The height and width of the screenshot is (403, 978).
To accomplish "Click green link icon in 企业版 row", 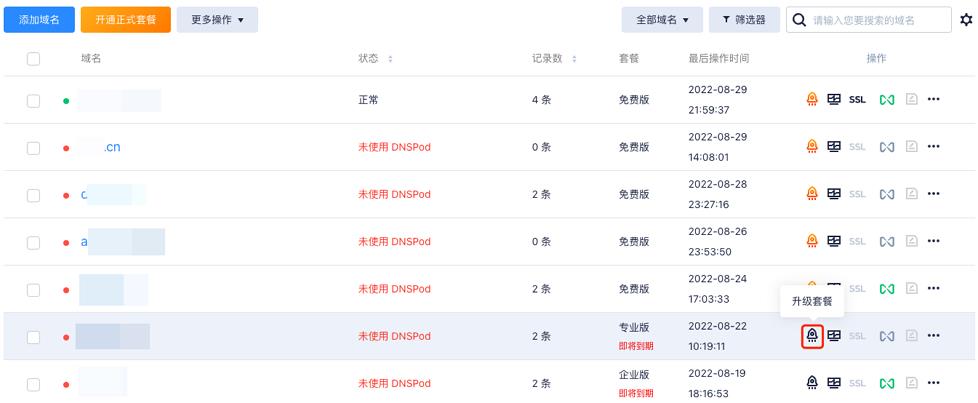I will (887, 383).
